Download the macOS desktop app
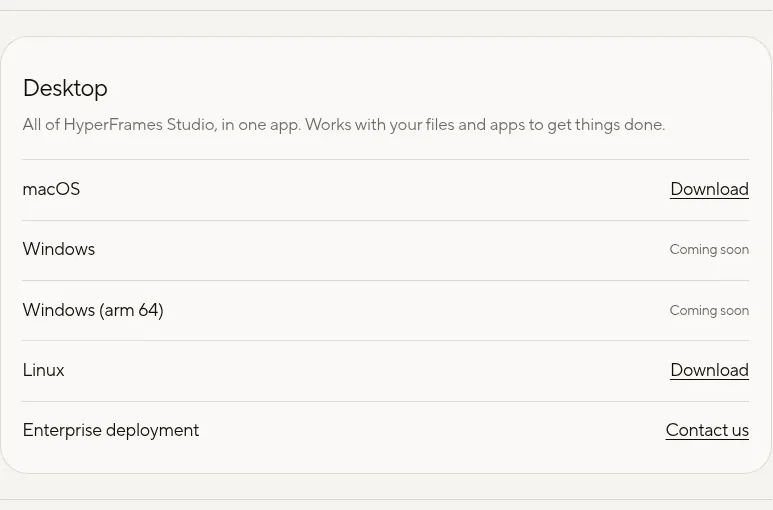 pos(709,189)
